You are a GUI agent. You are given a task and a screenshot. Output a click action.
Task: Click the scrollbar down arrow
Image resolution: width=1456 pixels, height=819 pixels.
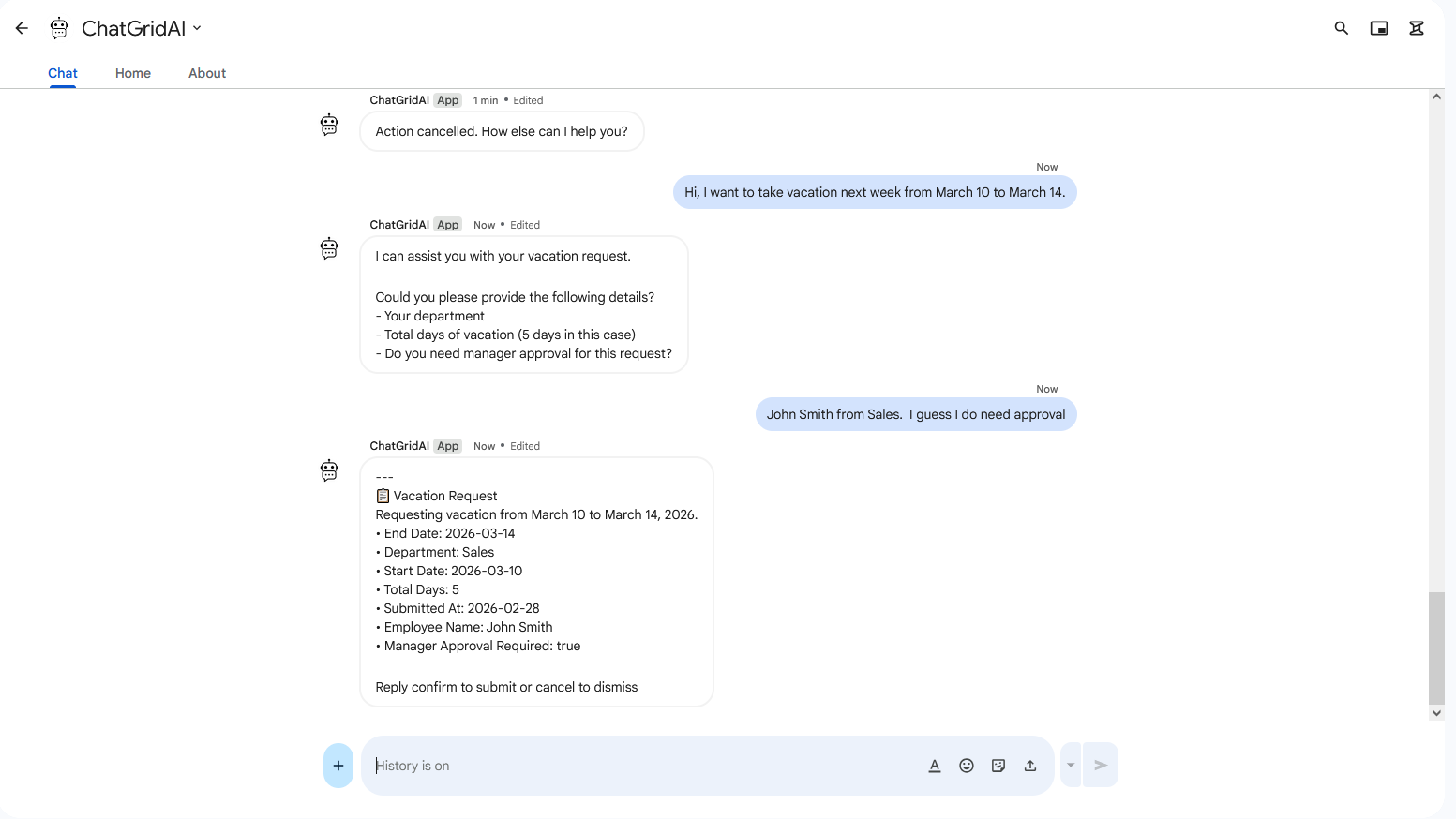point(1436,713)
